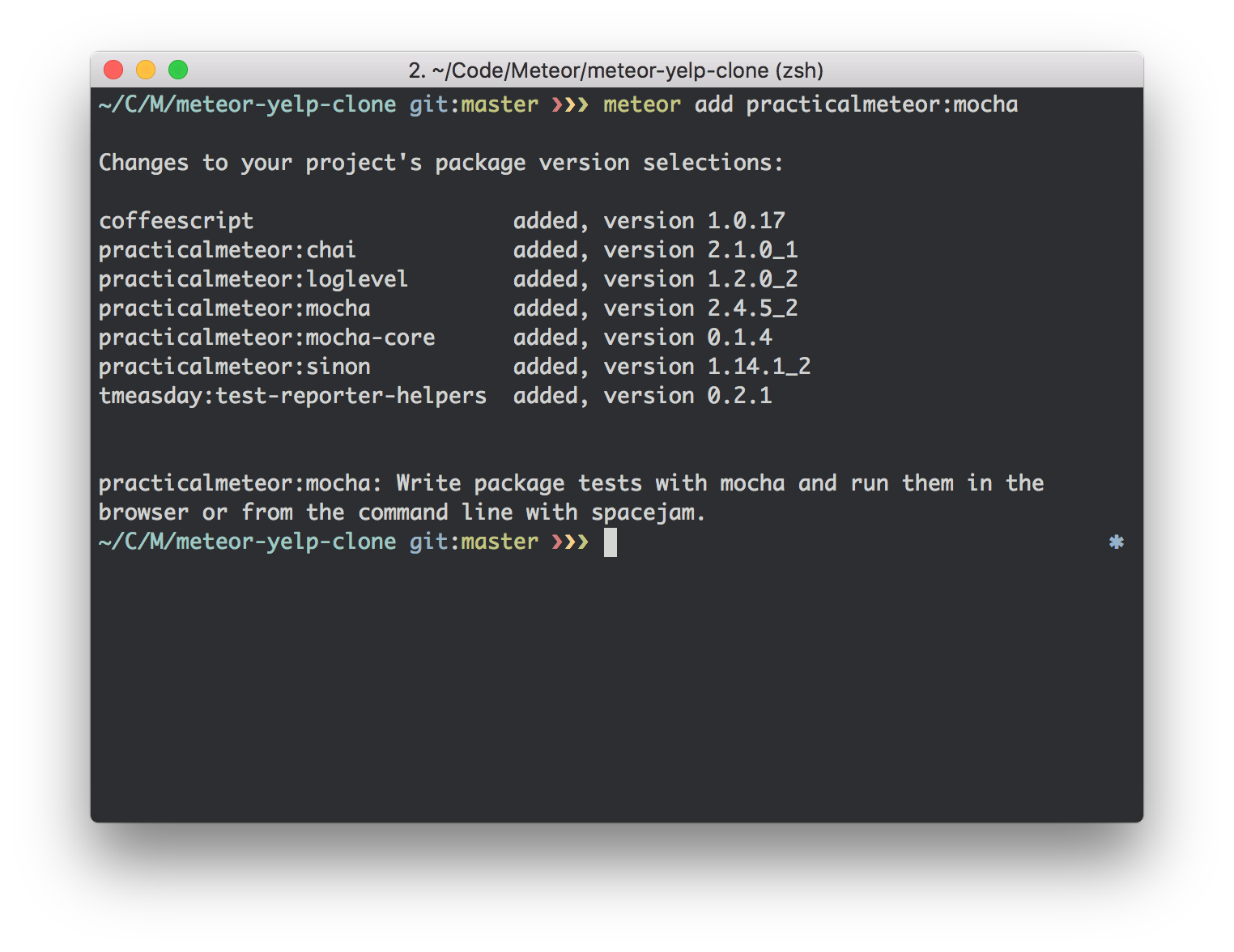Click version '2.1.0_1' text
The height and width of the screenshot is (952, 1234).
(x=753, y=250)
